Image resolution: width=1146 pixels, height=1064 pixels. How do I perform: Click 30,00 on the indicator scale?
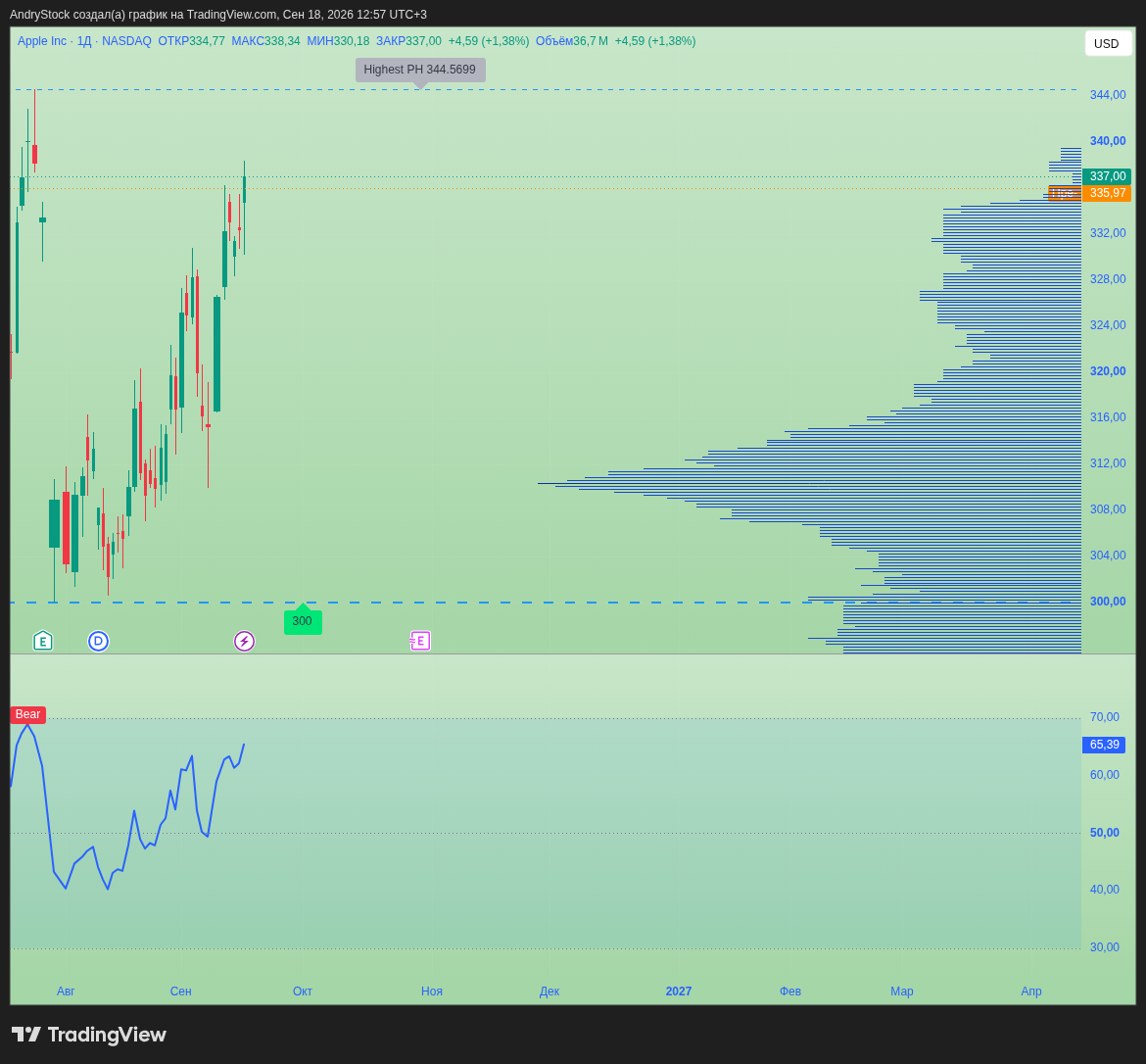click(x=1104, y=947)
